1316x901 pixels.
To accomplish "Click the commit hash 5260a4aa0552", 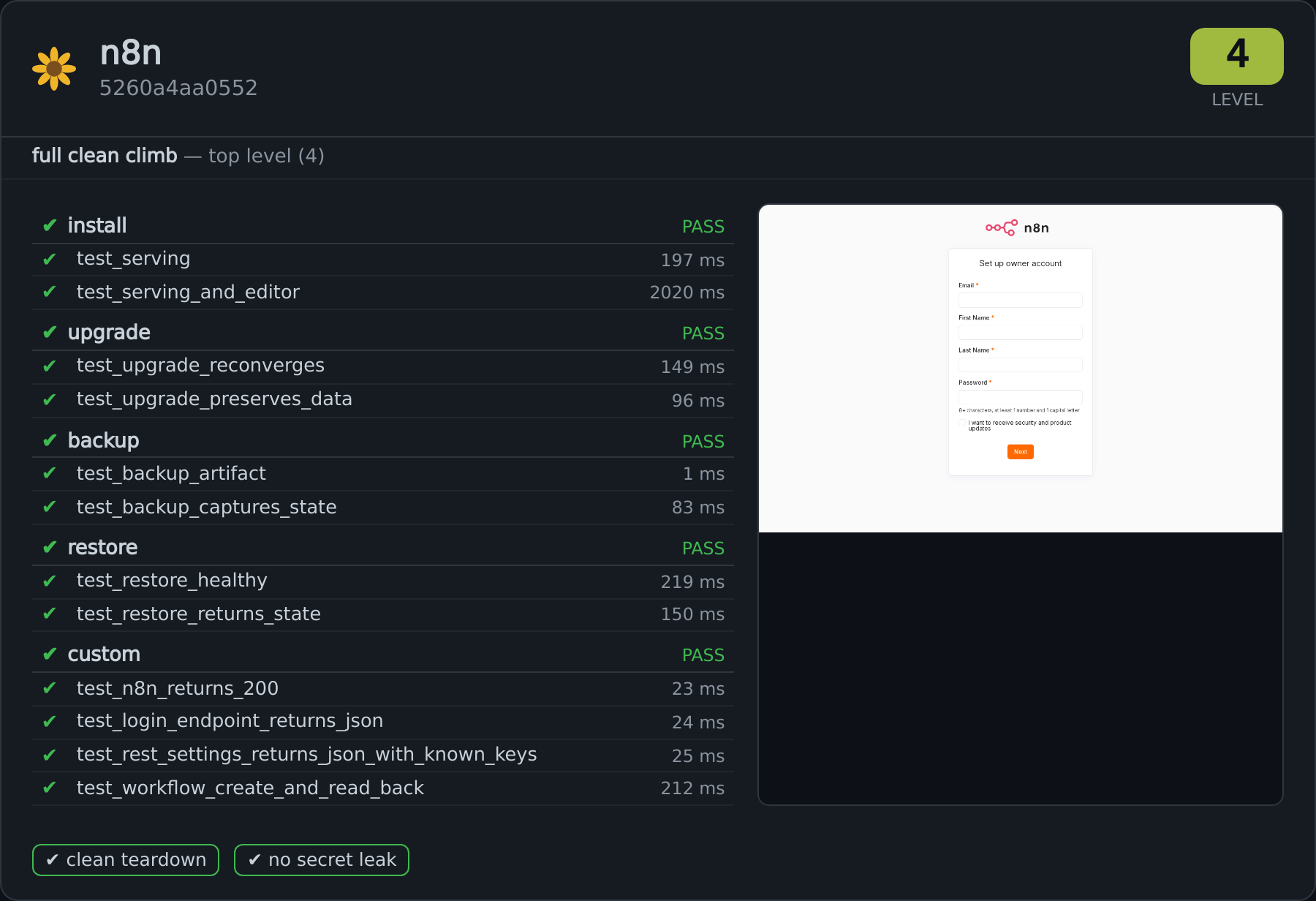I will point(178,88).
